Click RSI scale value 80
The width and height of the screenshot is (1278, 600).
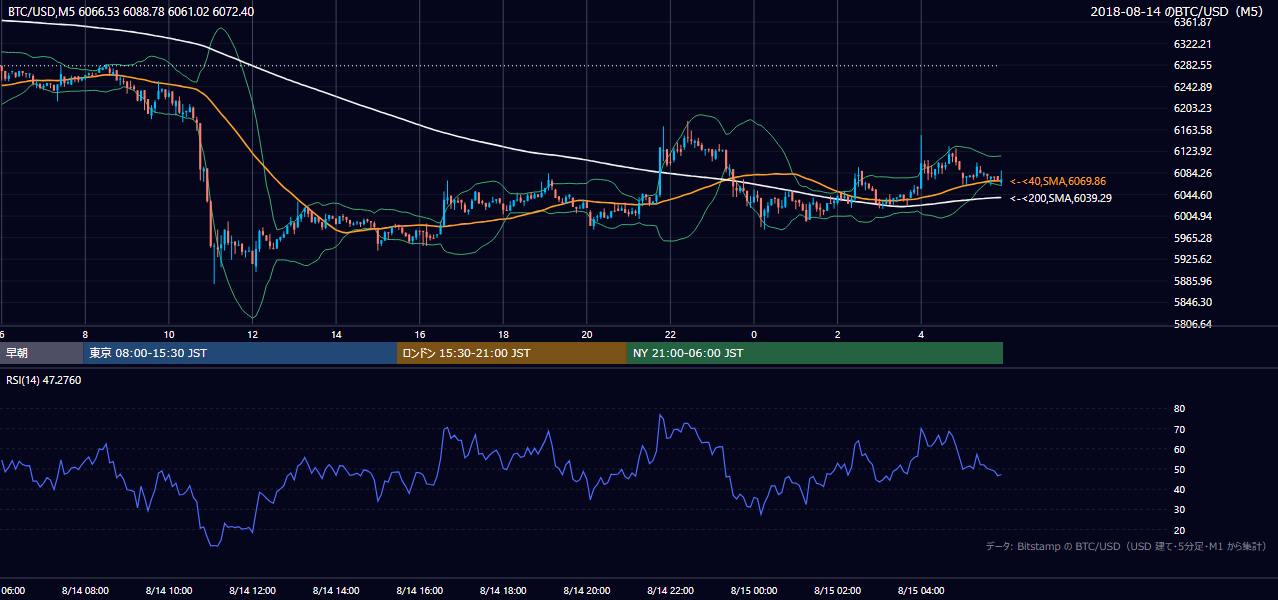(1179, 409)
